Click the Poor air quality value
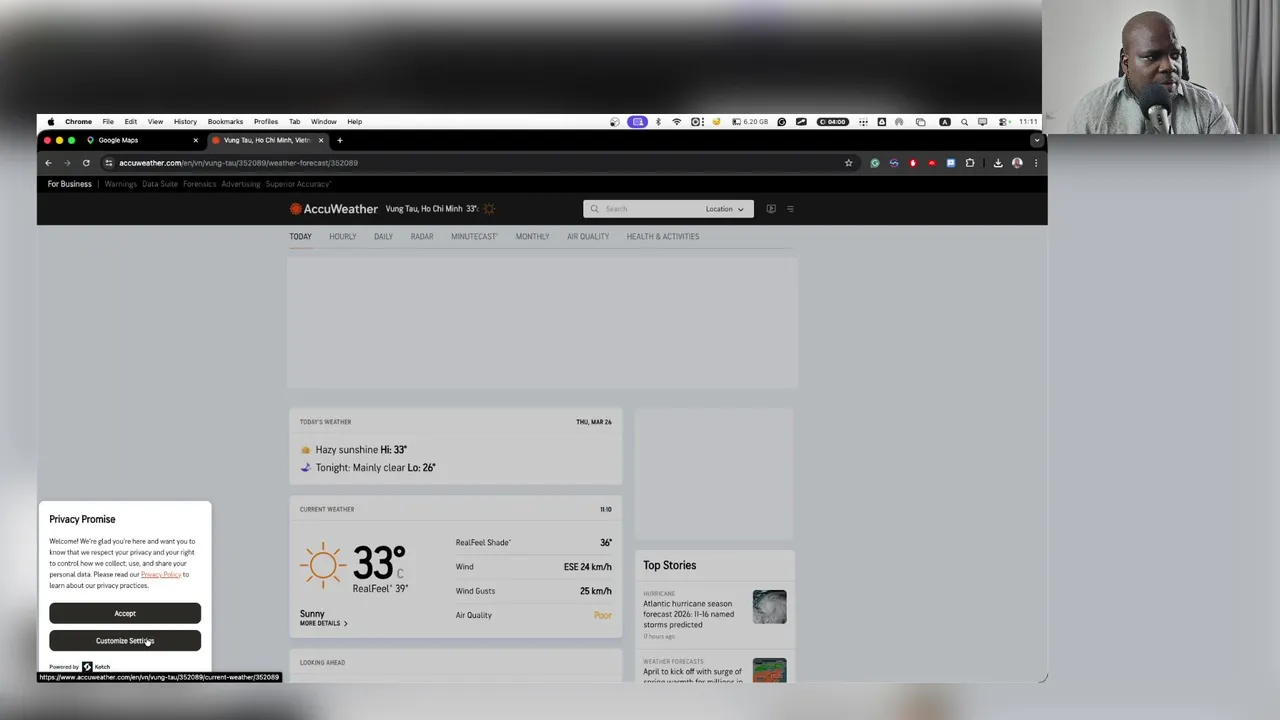Viewport: 1280px width, 720px height. (x=602, y=615)
